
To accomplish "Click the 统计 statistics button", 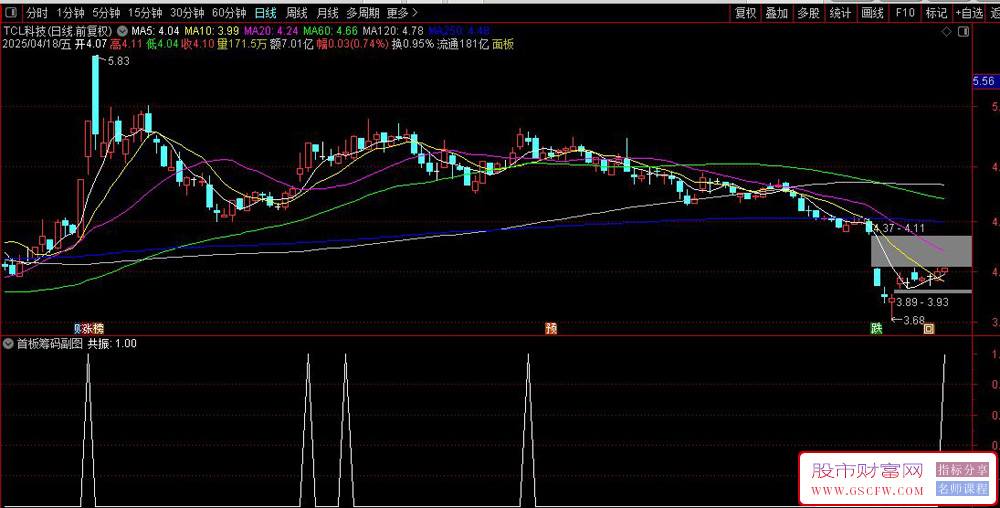I will point(841,13).
